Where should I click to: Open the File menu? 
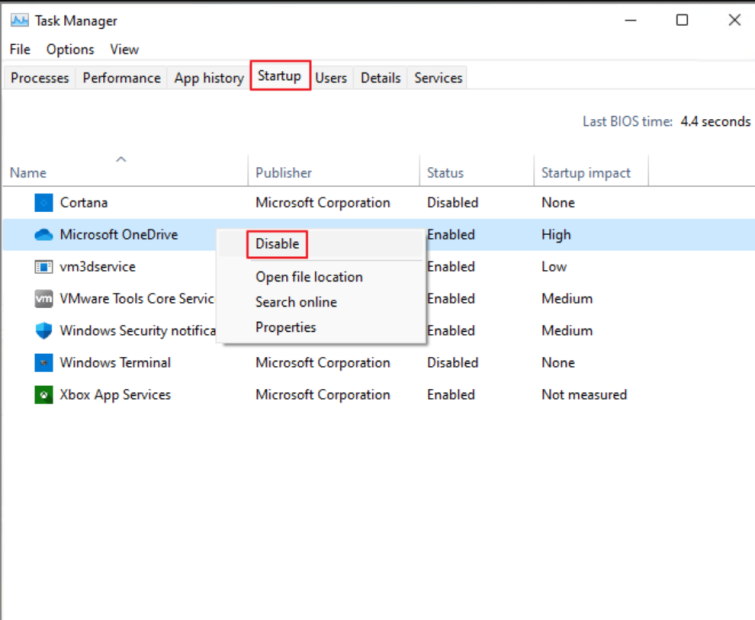(20, 49)
